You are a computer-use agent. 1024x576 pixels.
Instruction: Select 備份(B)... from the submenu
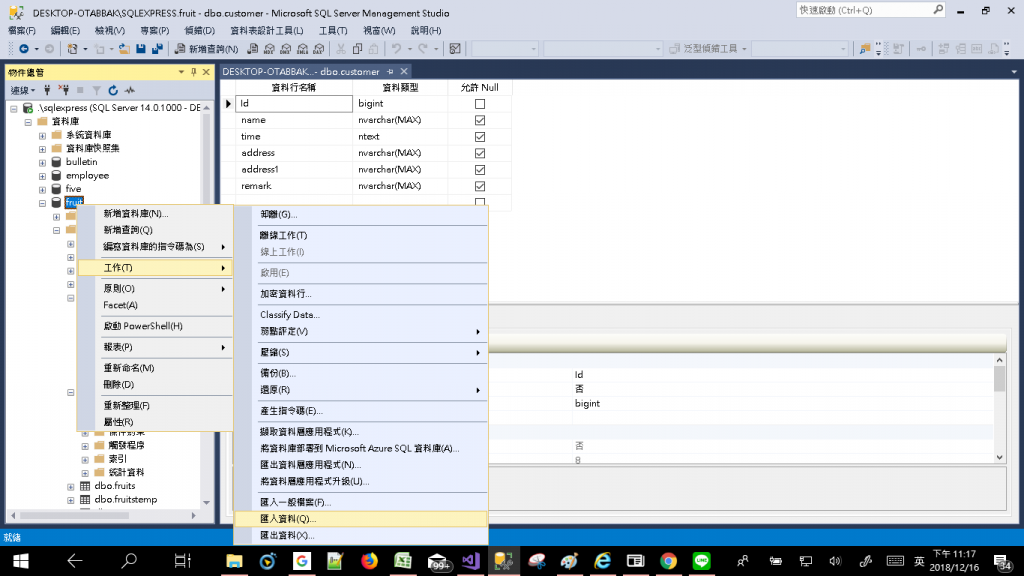pos(360,374)
